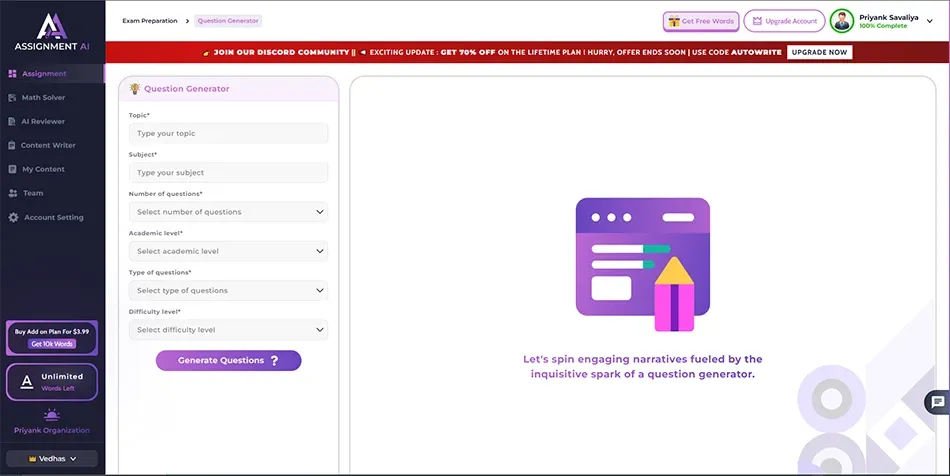Click the Priyank Savaliya profile avatar
This screenshot has height=476, width=950.
coord(842,21)
